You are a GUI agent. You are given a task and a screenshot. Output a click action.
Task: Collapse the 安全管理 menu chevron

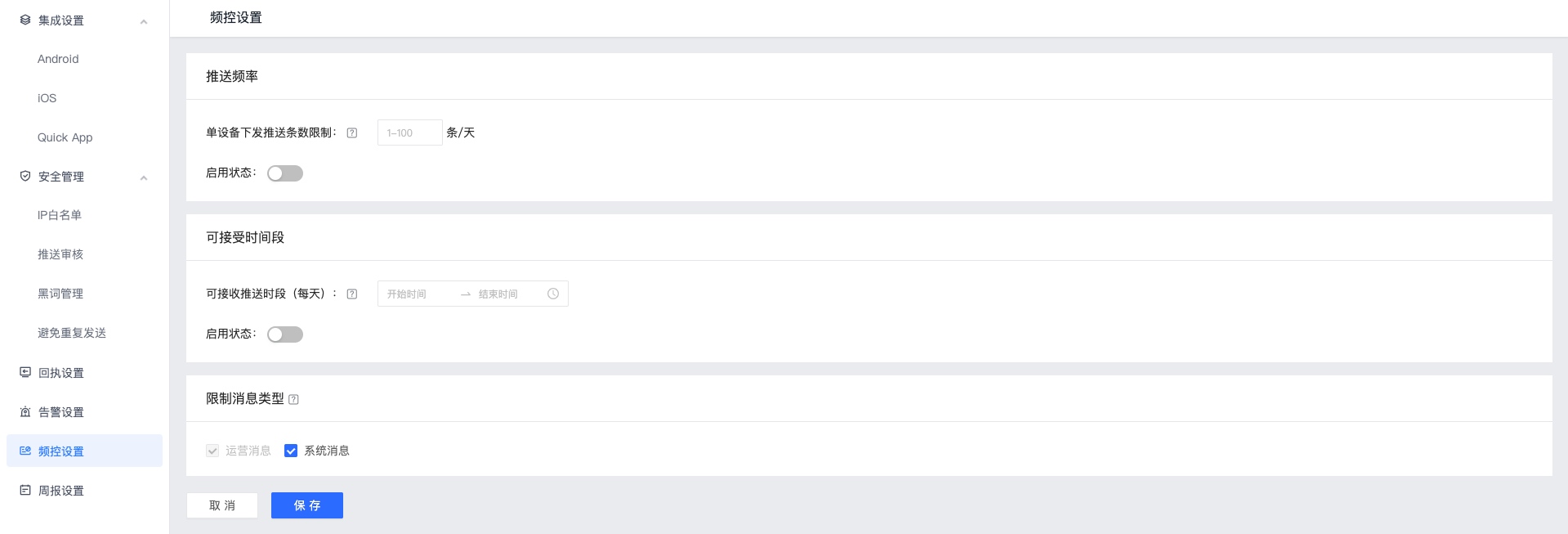pyautogui.click(x=144, y=177)
